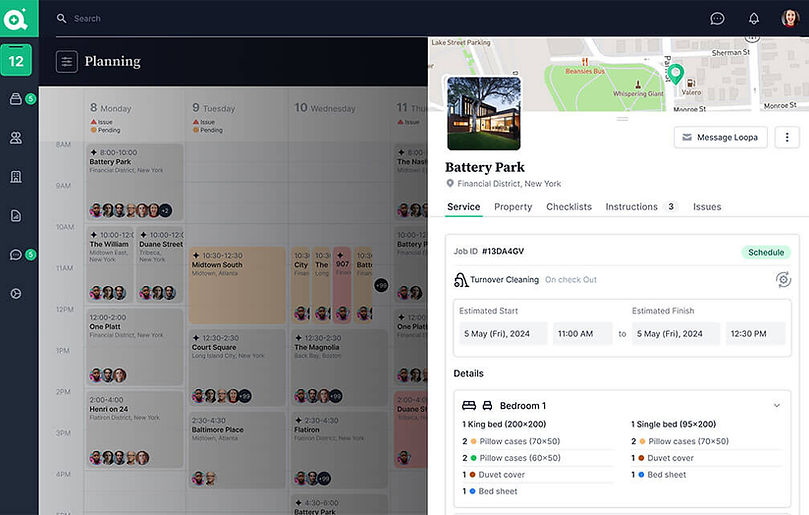
Task: Open the team members sidebar icon
Action: pos(16,138)
